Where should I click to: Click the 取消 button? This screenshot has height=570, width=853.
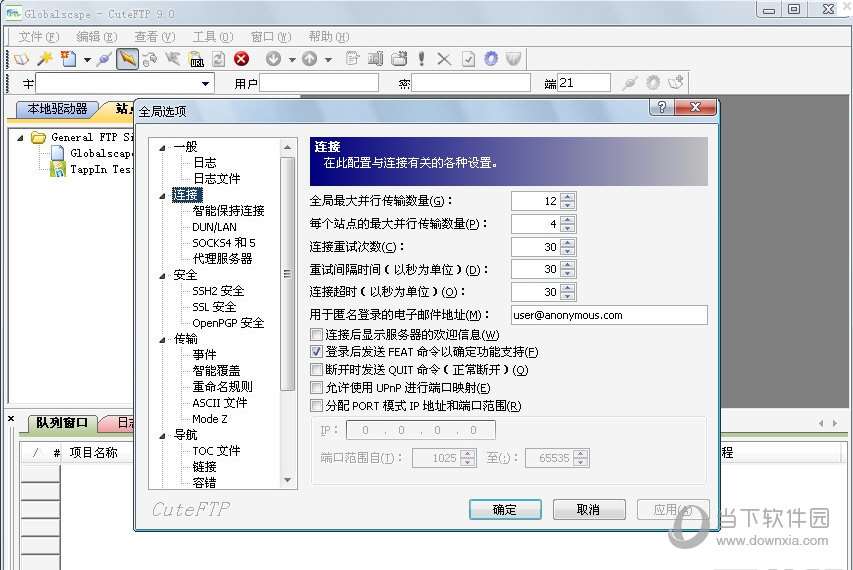589,510
